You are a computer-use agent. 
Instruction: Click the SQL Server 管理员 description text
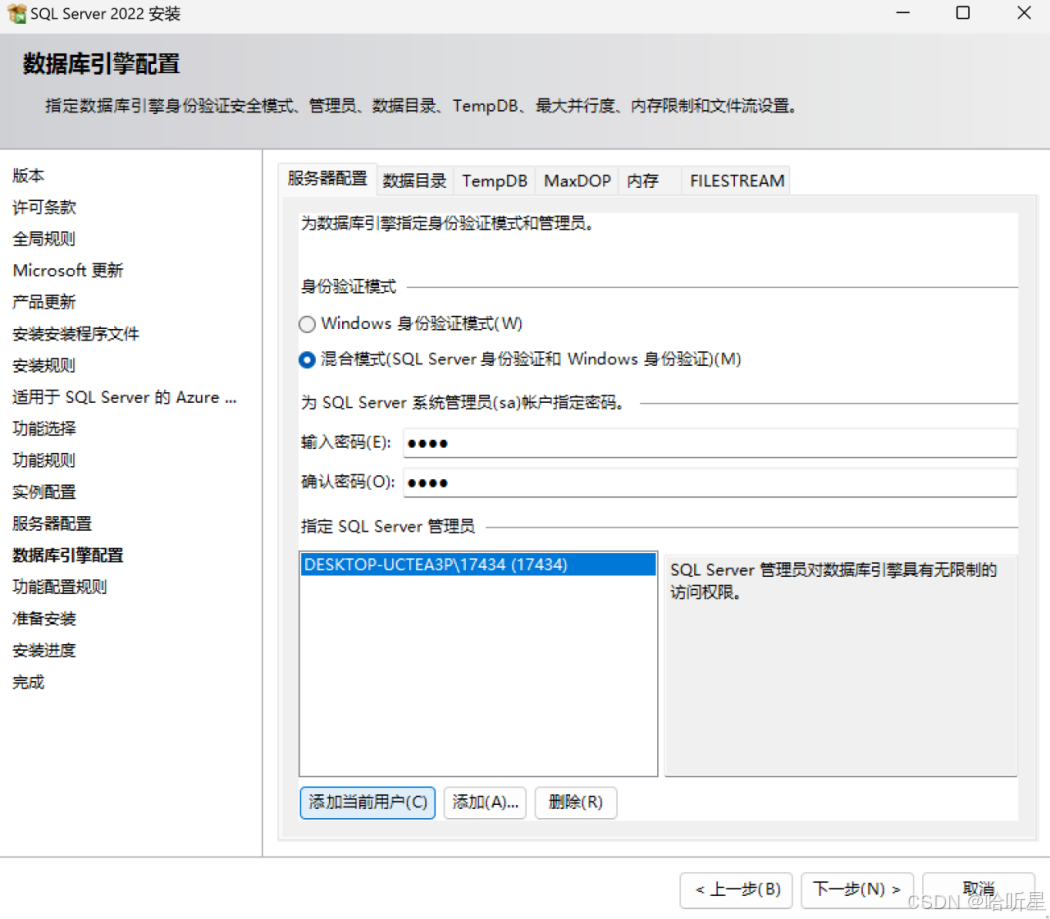833,581
